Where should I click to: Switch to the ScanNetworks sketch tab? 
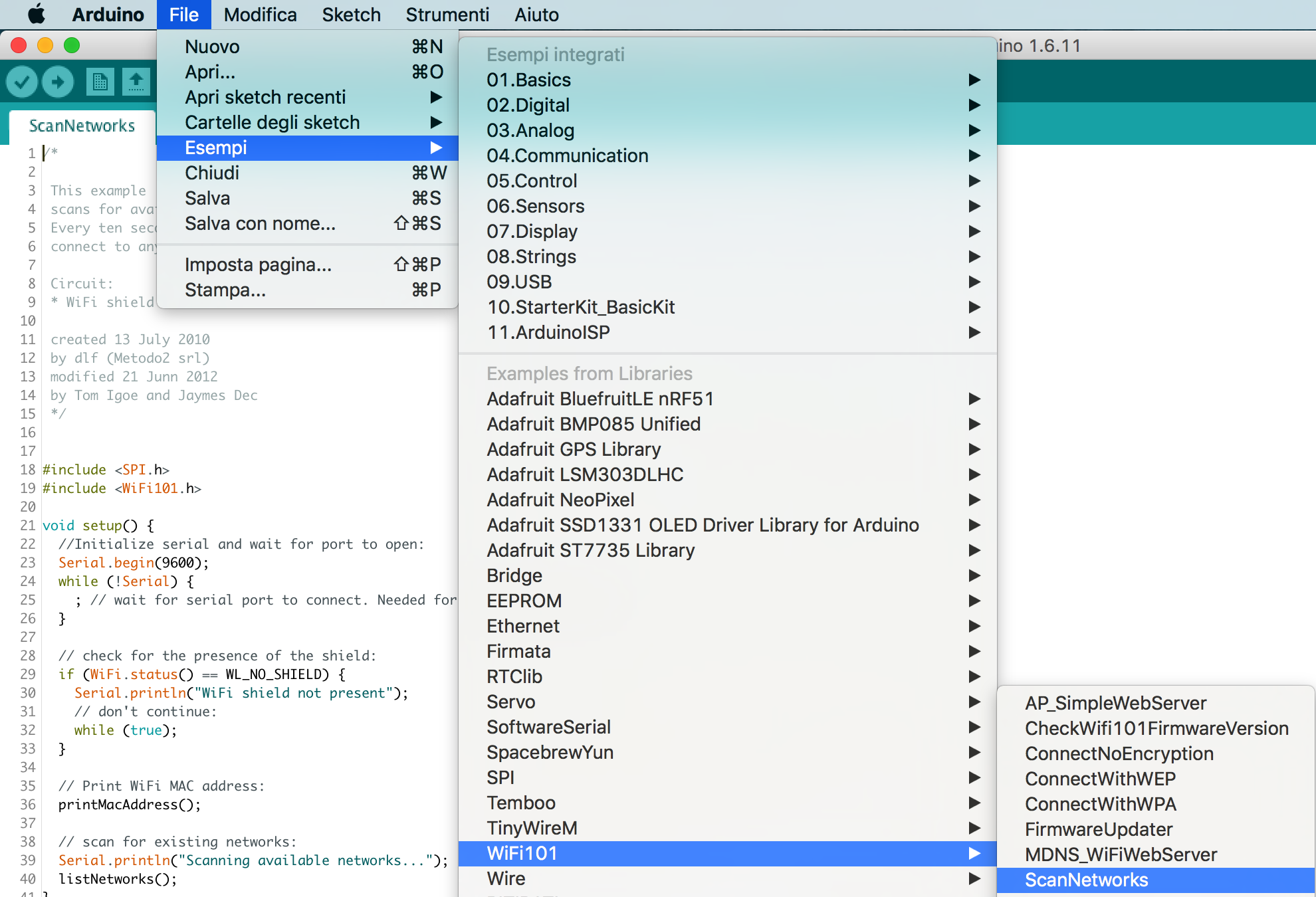click(82, 126)
